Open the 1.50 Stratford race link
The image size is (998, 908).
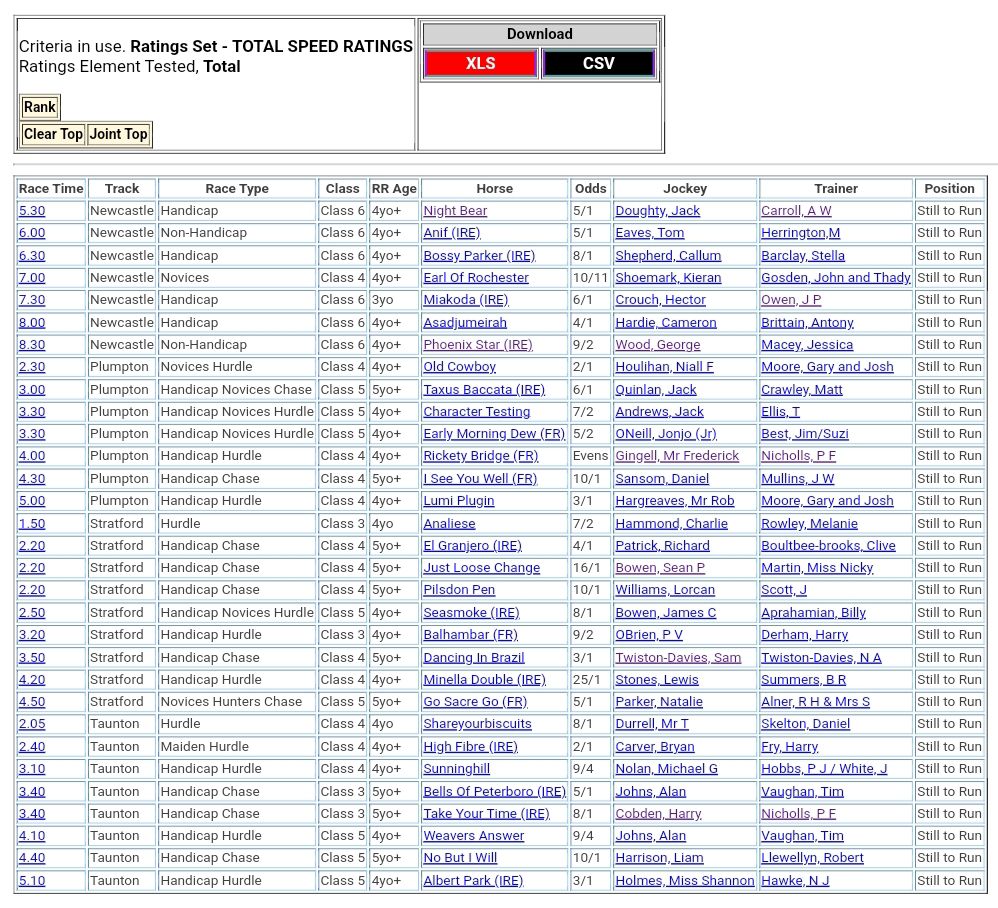[x=32, y=524]
